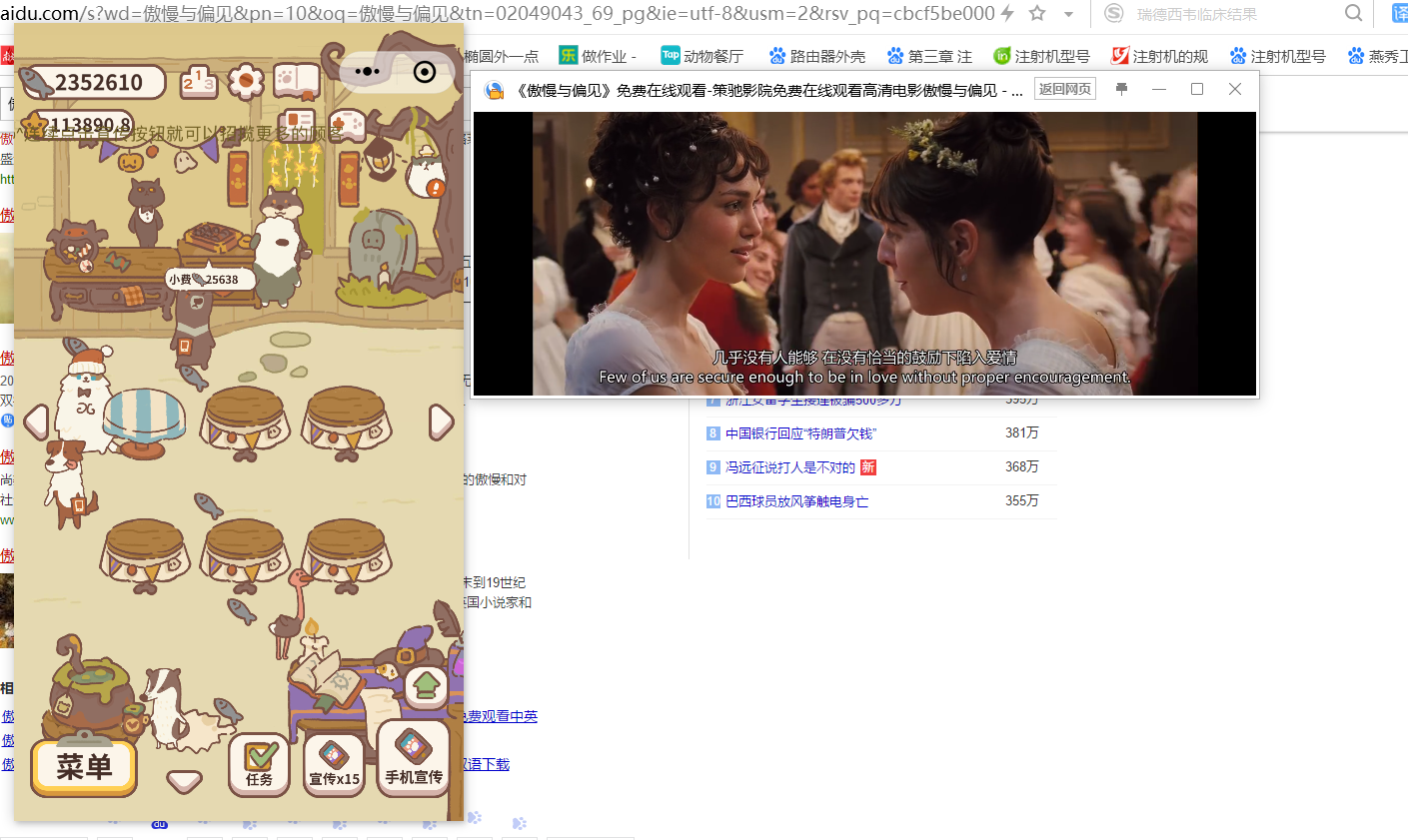Click the Sogou icon in popup title
Viewport: 1408px width, 840px height.
pos(495,91)
